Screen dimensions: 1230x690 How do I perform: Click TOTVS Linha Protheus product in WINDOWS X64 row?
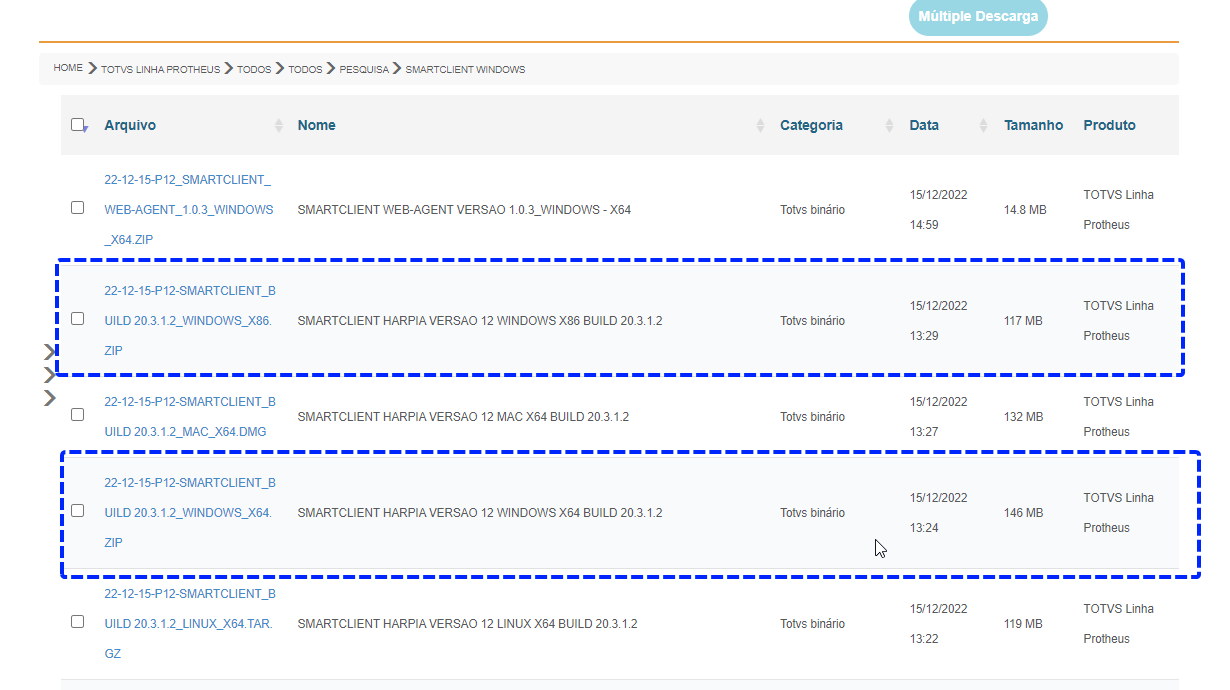coord(1118,513)
